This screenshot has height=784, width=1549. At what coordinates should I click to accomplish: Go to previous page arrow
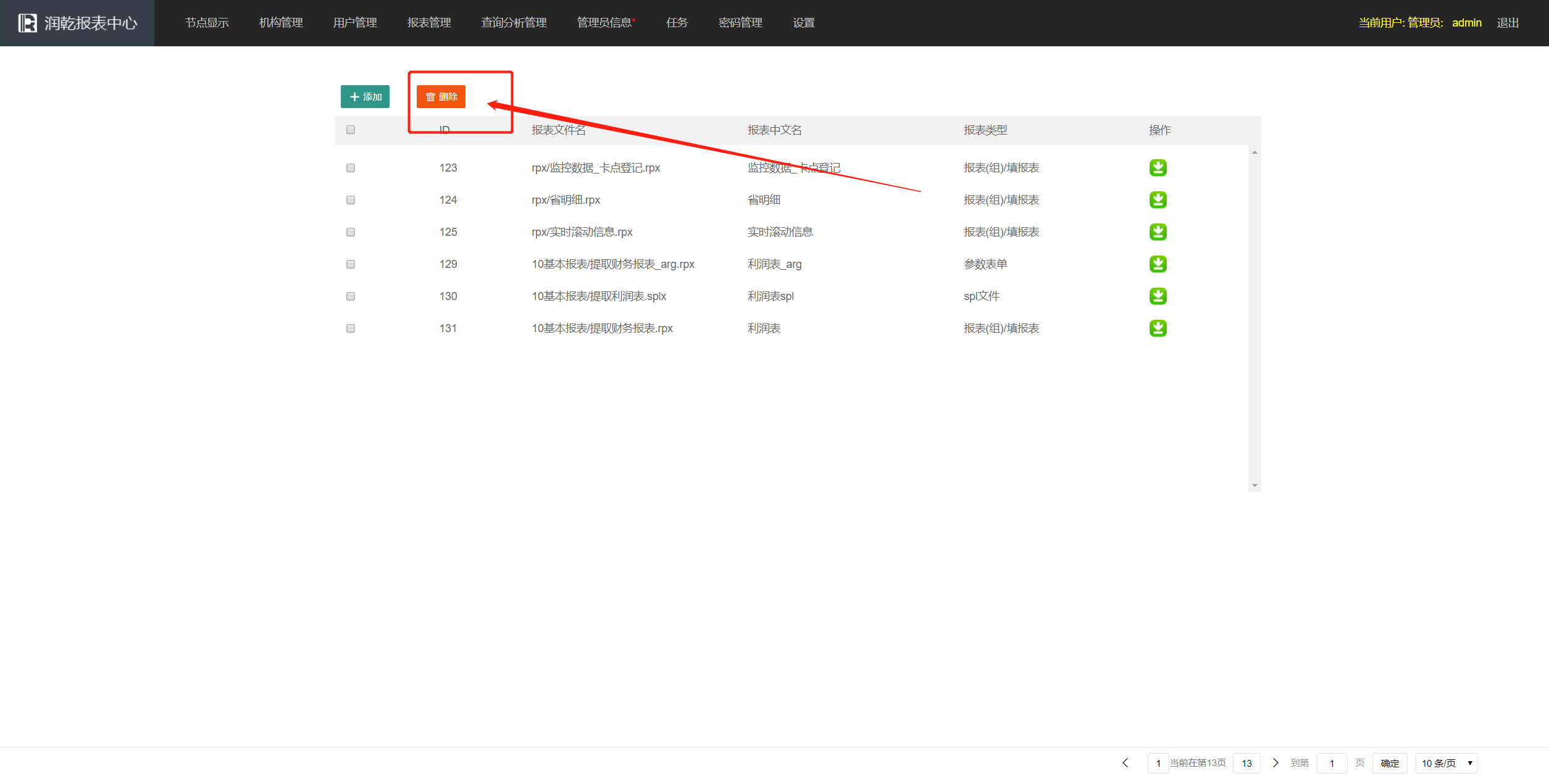click(1125, 763)
